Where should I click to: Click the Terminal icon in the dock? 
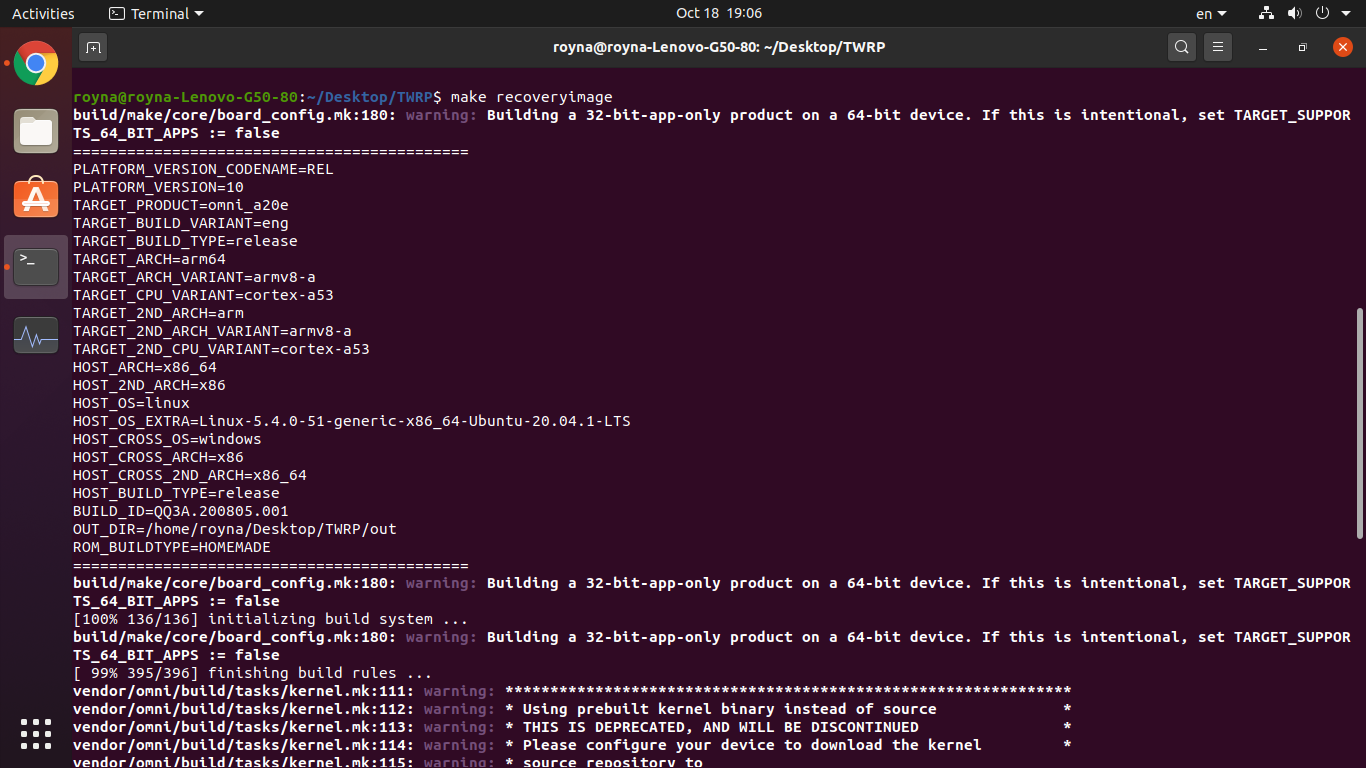[x=36, y=266]
